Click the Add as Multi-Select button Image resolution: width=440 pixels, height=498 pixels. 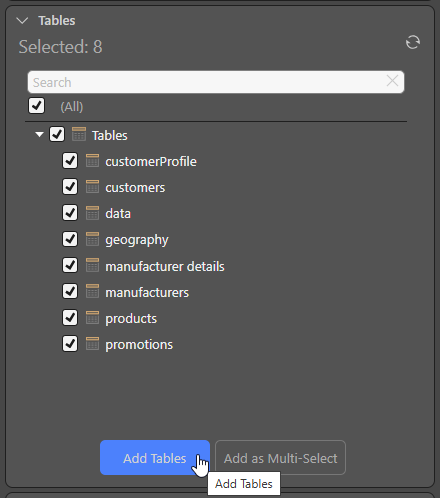click(280, 458)
